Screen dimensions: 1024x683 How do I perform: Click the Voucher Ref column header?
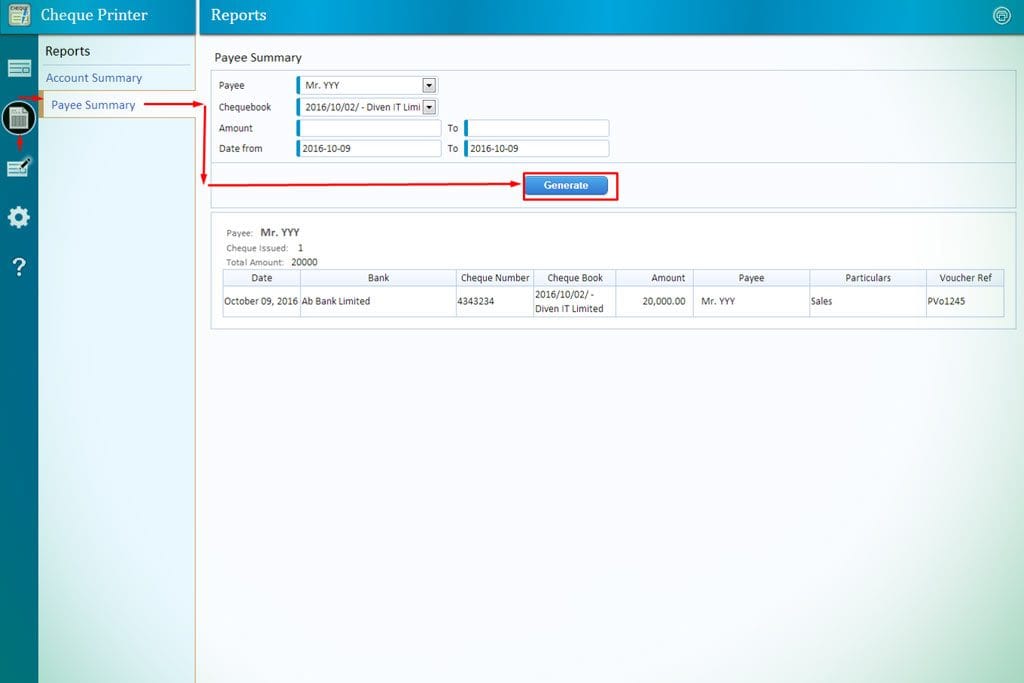coord(965,278)
